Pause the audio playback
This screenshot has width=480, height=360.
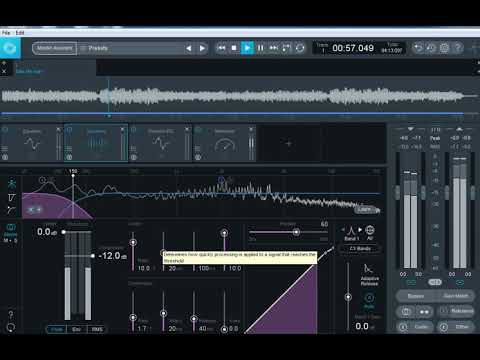(x=260, y=48)
